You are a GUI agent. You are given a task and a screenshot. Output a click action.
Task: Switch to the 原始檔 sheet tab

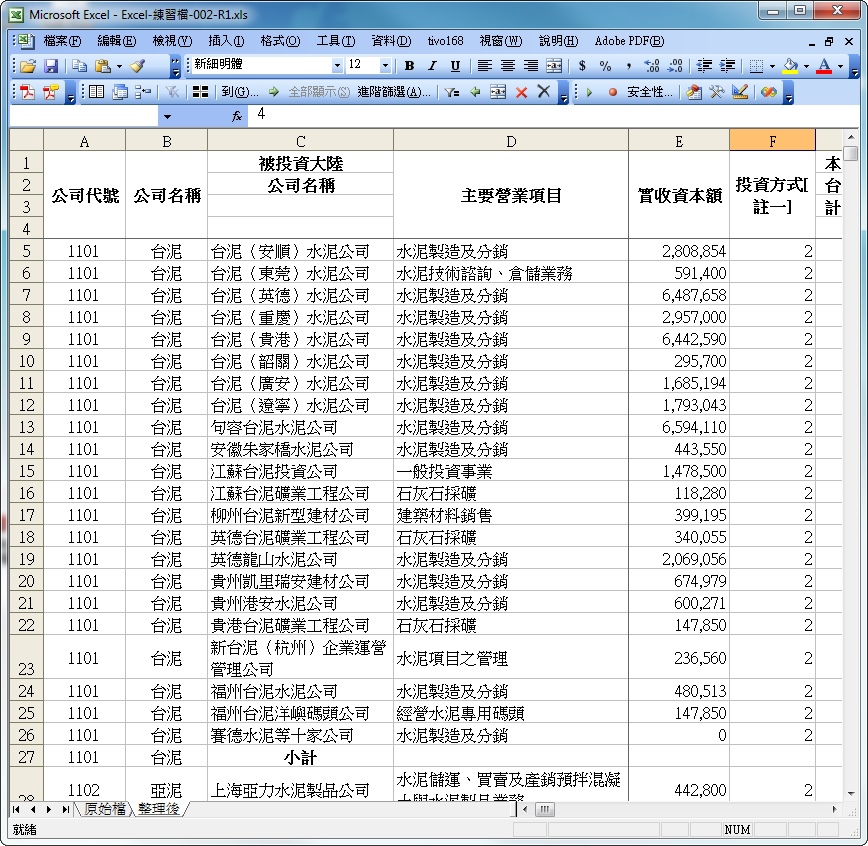click(x=104, y=809)
